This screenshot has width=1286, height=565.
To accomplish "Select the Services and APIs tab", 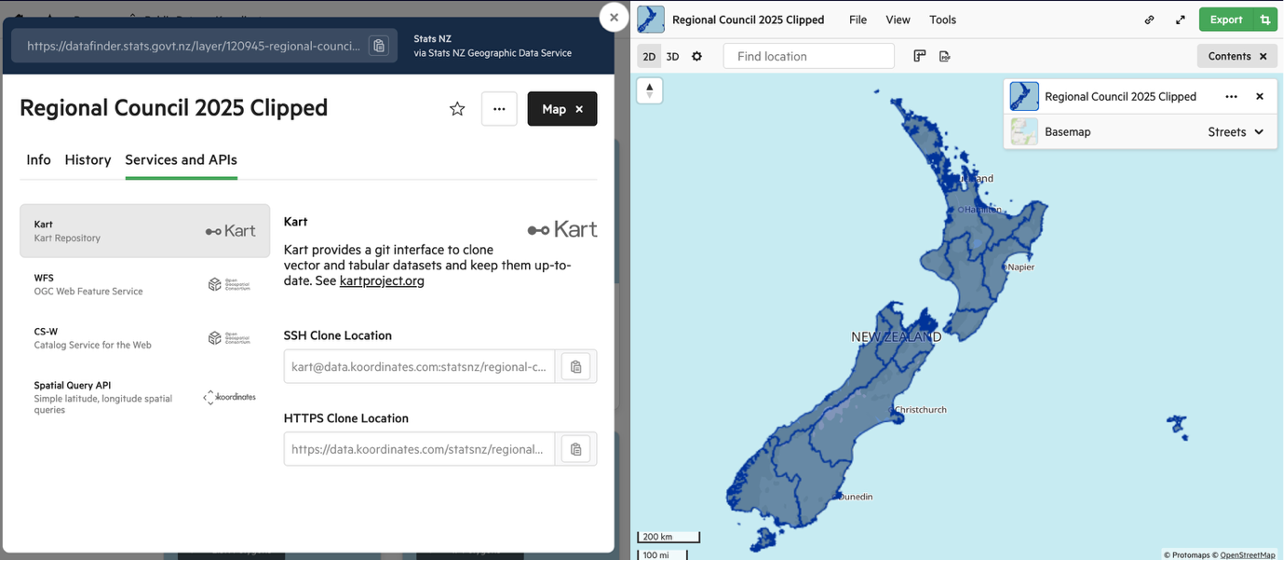I will point(181,160).
